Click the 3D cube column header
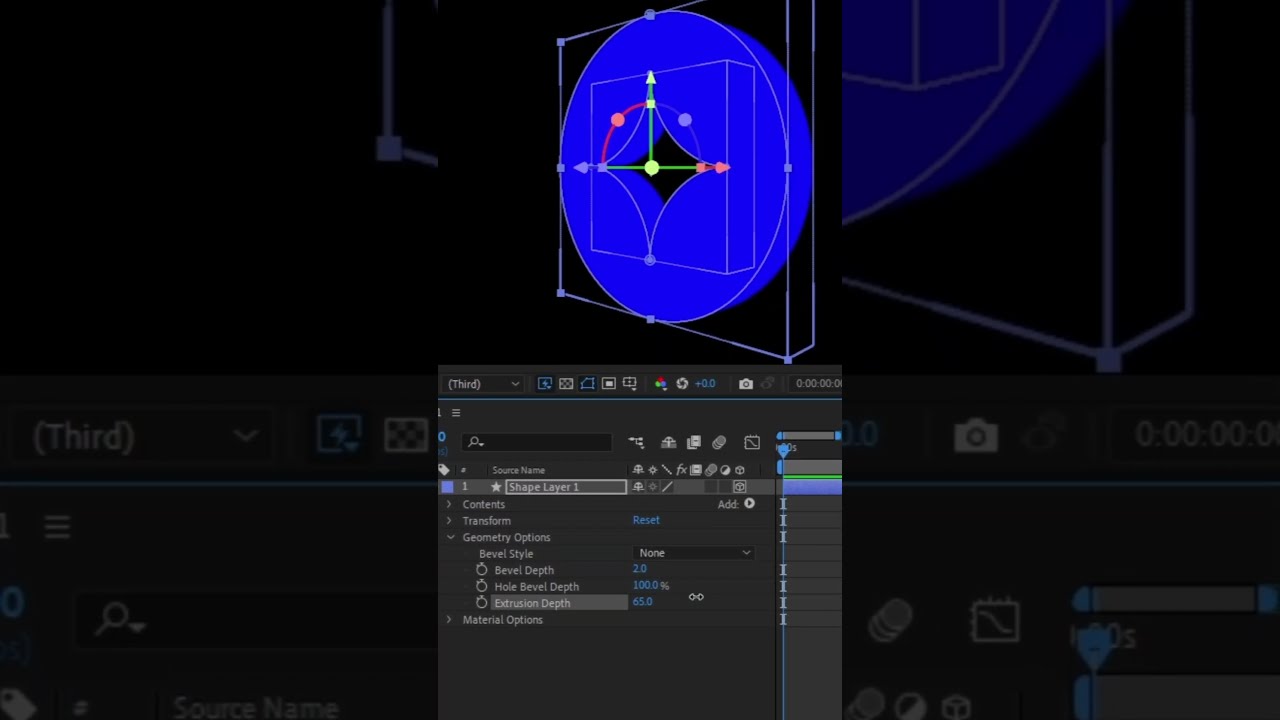This screenshot has height=720, width=1280. tap(740, 470)
